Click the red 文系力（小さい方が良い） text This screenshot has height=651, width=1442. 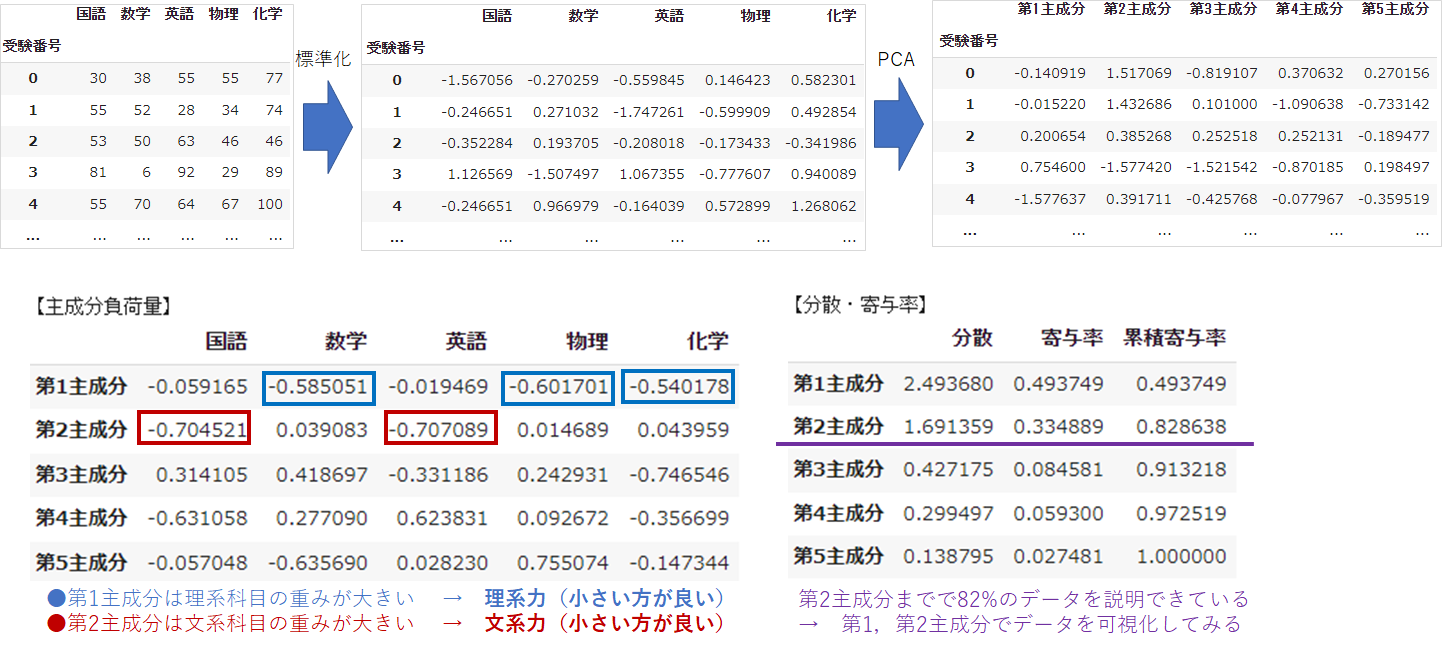tap(603, 624)
